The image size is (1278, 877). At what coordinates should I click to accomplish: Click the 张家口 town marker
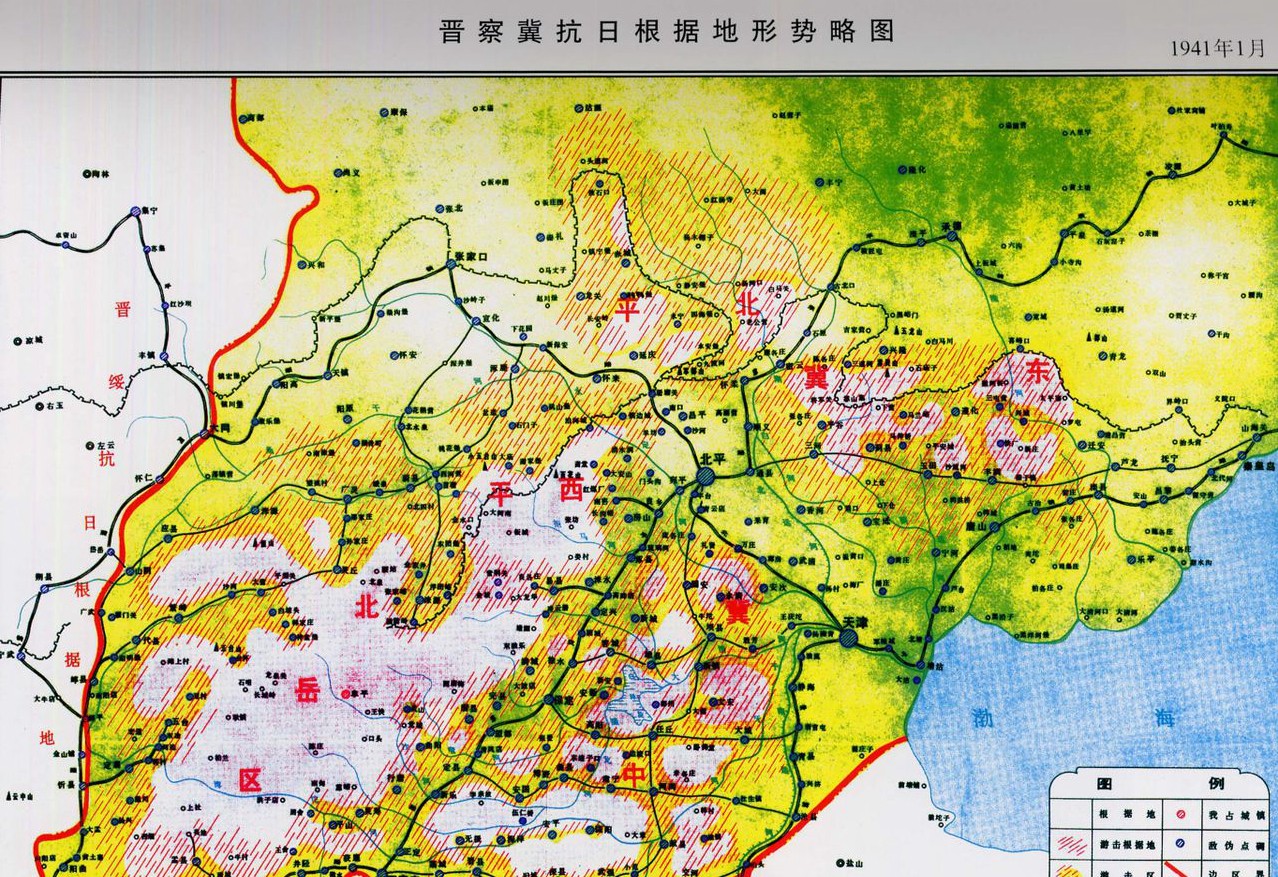(x=451, y=265)
